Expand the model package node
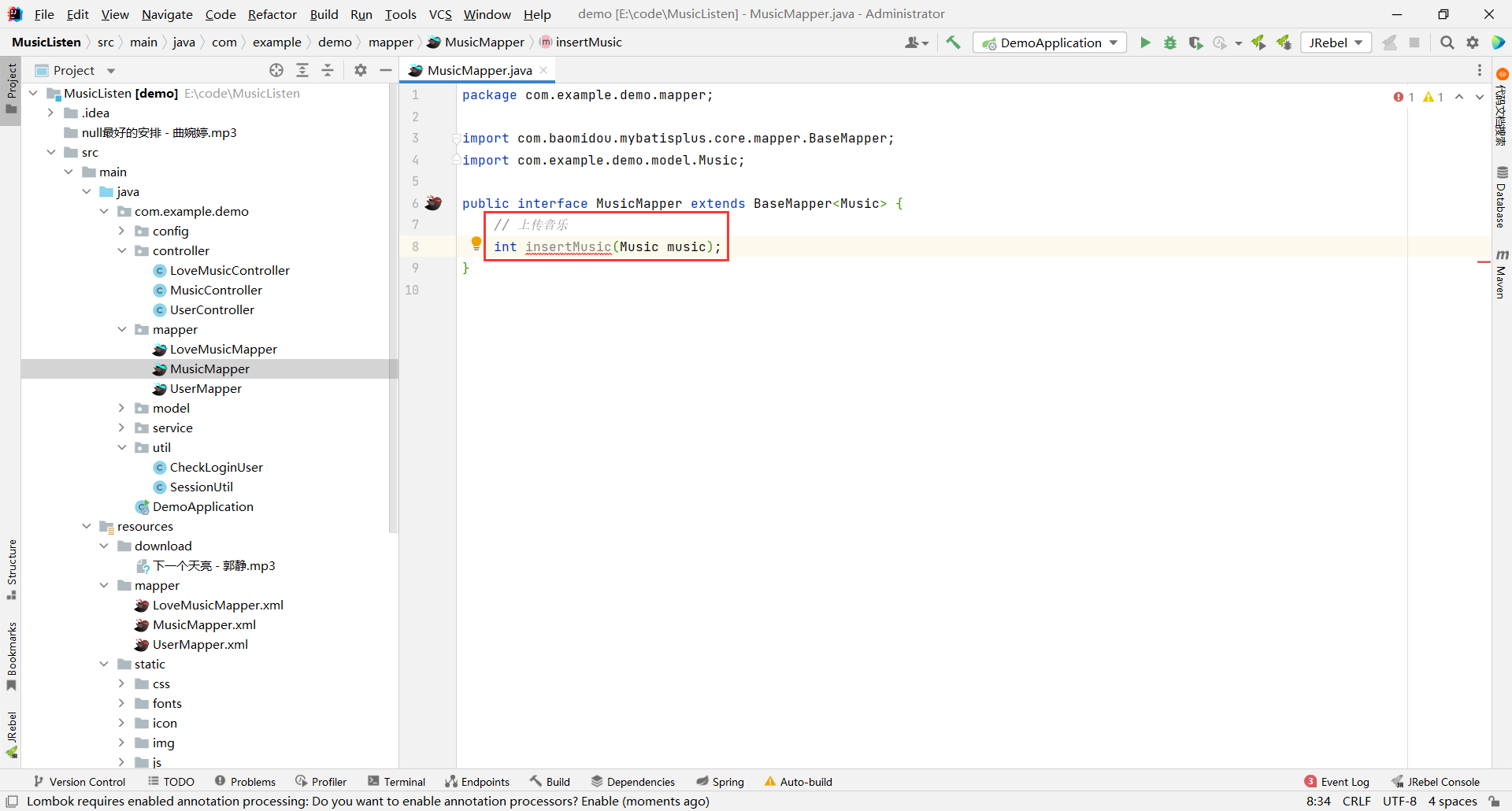Screen dimensions: 1512x811 [x=122, y=408]
